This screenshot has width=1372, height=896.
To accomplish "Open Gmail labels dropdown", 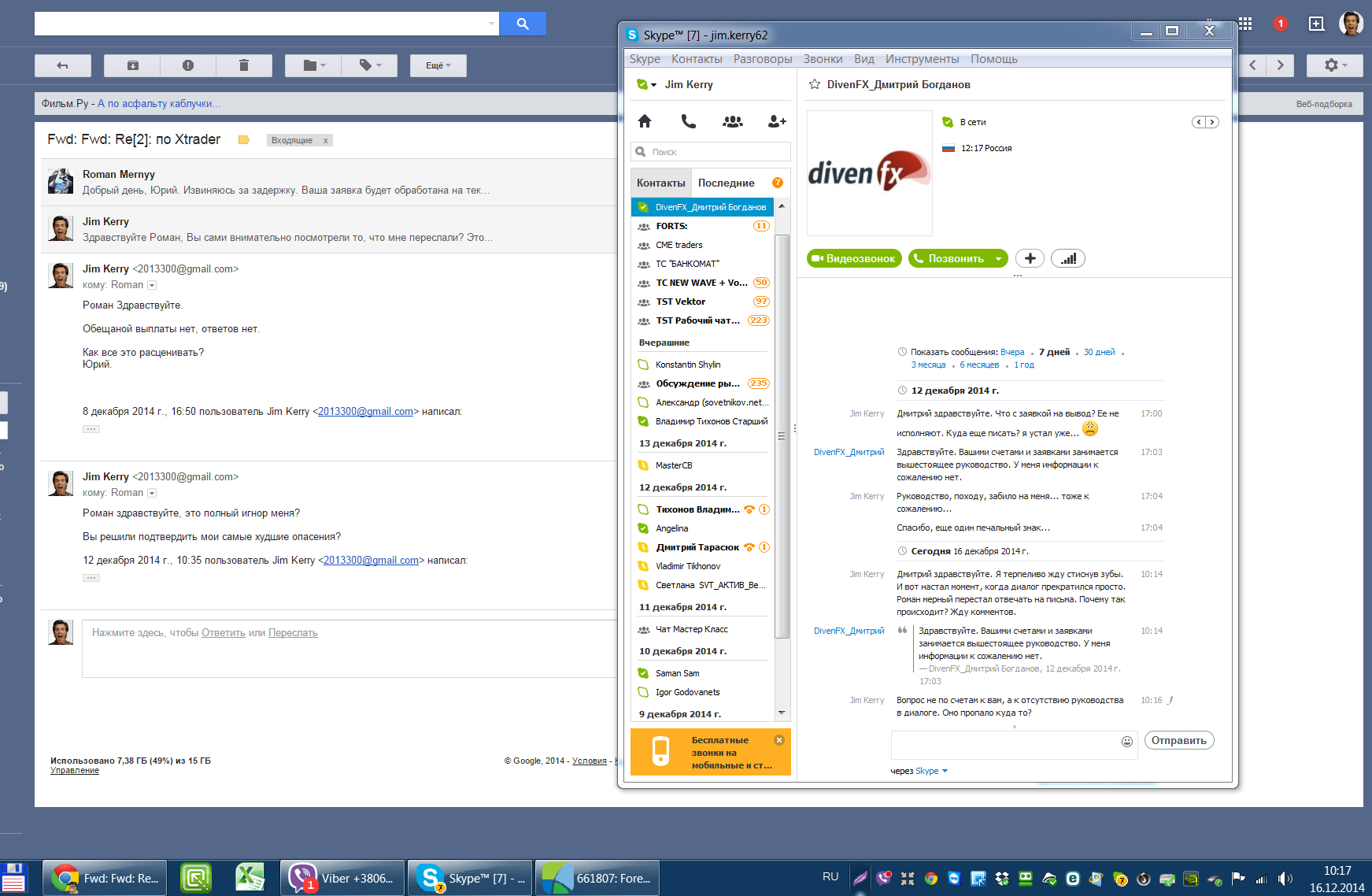I will pyautogui.click(x=370, y=65).
